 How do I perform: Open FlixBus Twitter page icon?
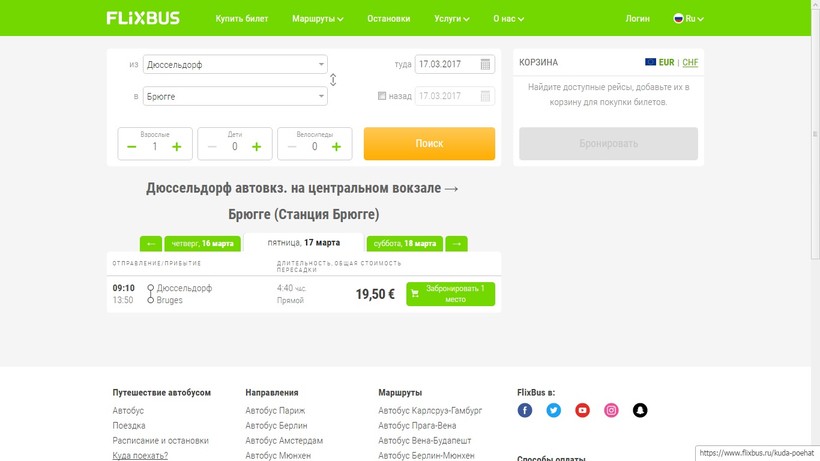pyautogui.click(x=554, y=410)
